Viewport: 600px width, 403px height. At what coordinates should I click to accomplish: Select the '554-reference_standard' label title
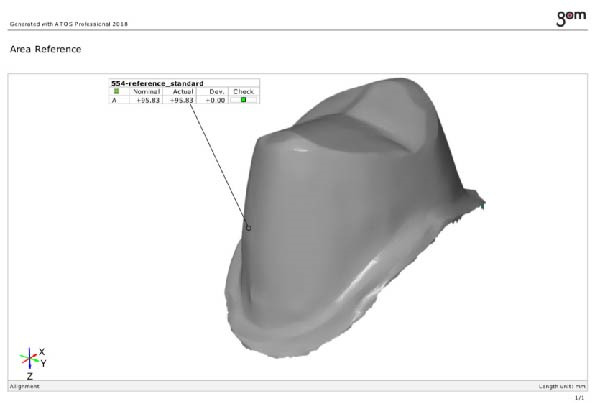pos(157,83)
